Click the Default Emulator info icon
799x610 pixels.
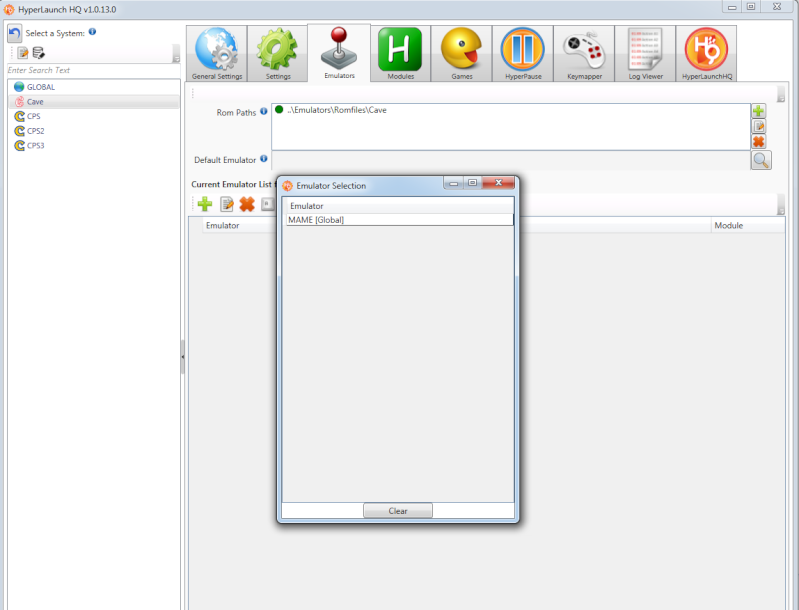click(x=263, y=158)
